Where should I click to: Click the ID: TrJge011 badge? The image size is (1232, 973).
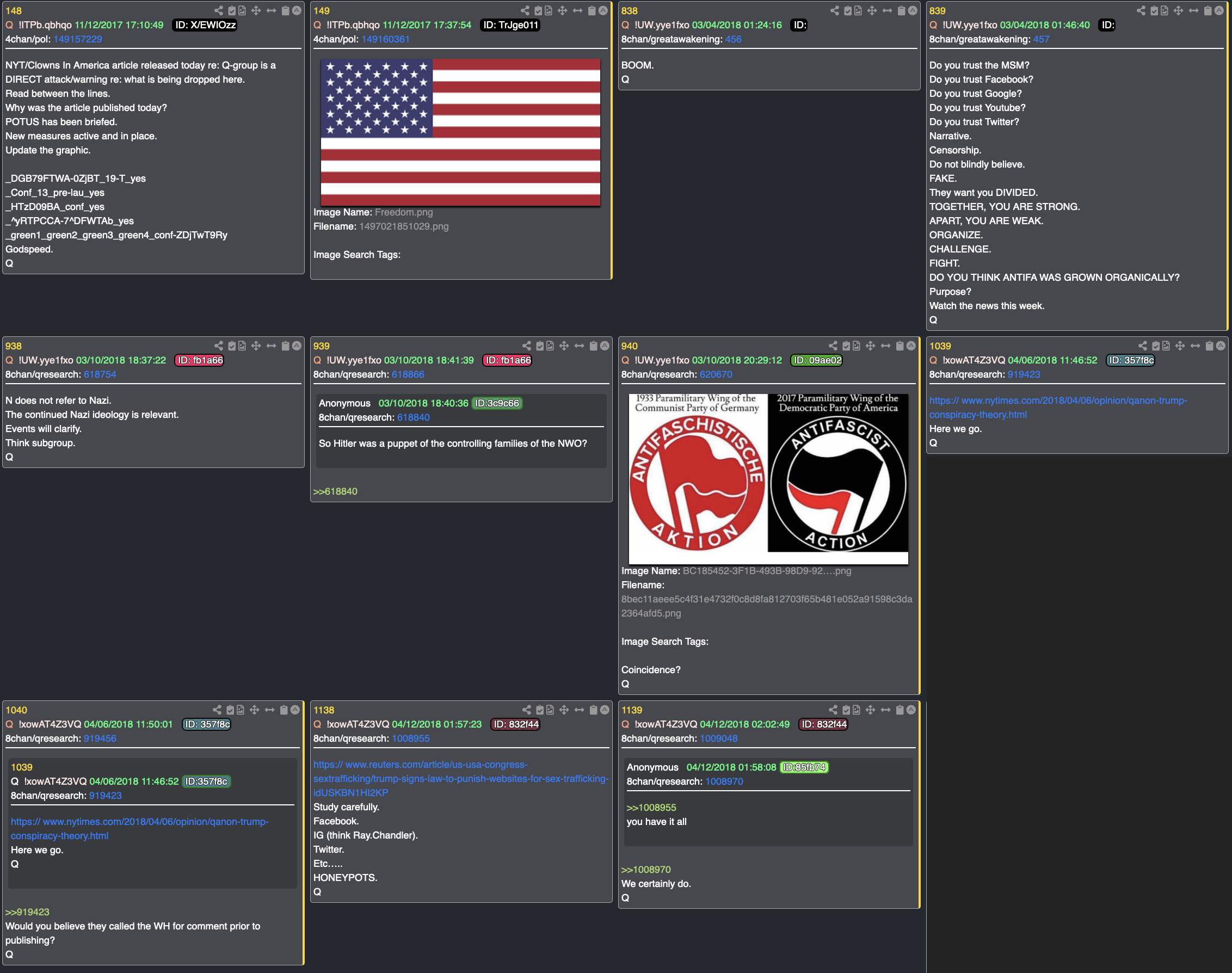(x=510, y=25)
